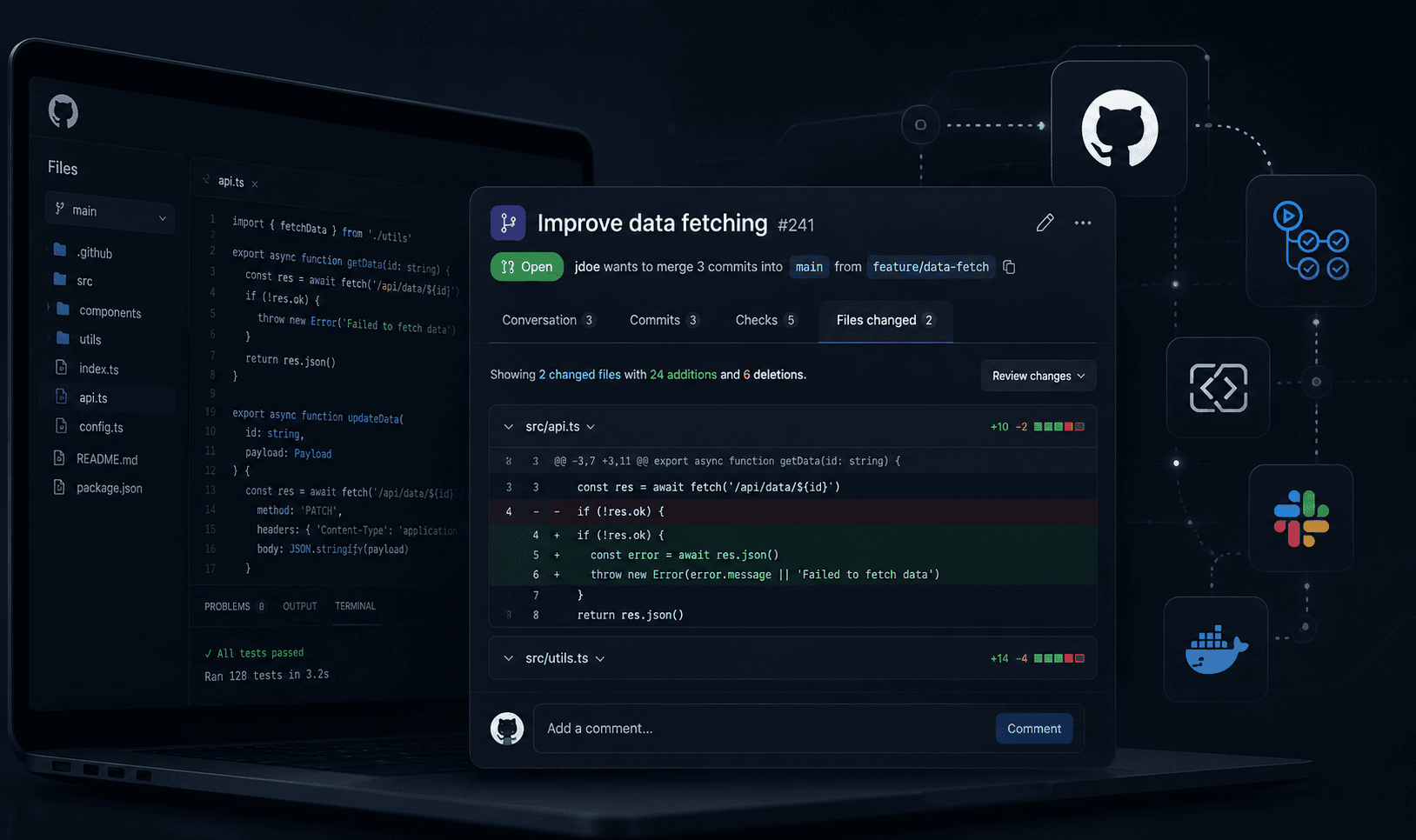Select config.ts in the Files tree
1416x840 pixels.
(90, 427)
